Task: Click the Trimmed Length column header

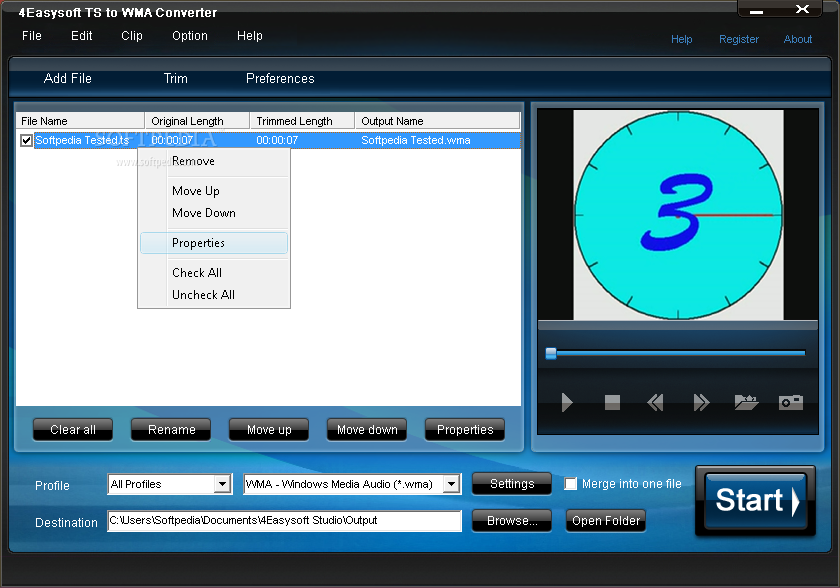Action: pos(302,121)
